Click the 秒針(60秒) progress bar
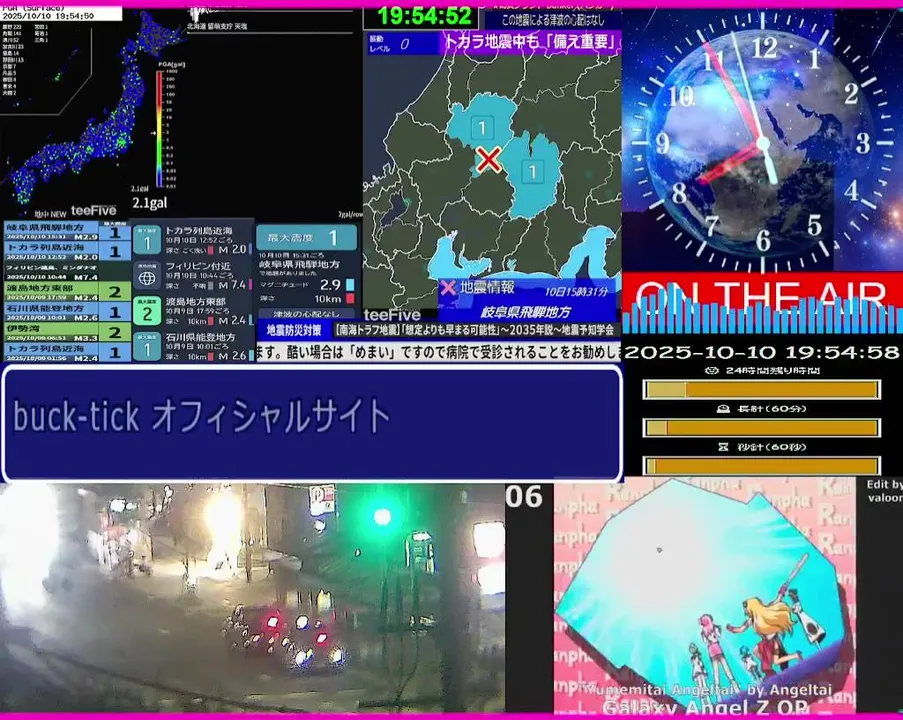This screenshot has height=720, width=903. tap(761, 465)
